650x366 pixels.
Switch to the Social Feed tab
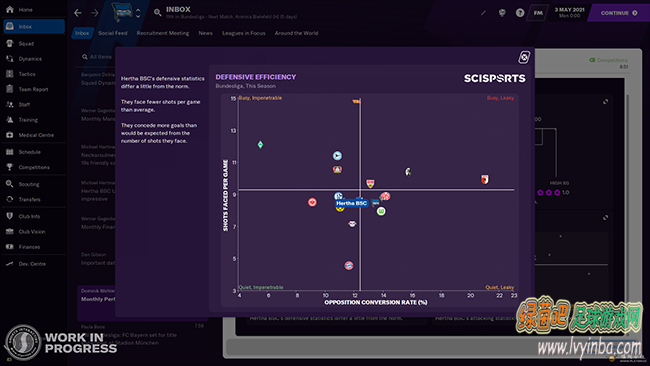point(113,33)
